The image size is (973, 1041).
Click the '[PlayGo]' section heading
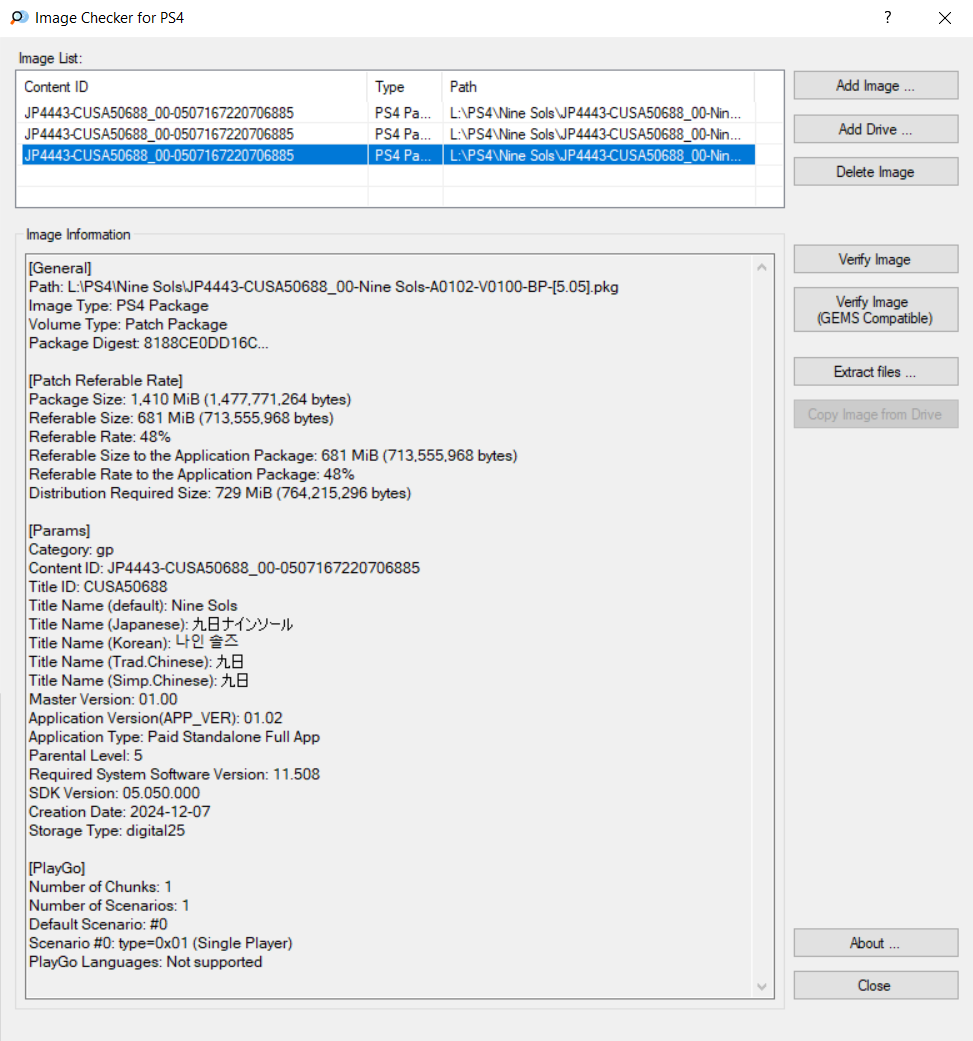56,868
